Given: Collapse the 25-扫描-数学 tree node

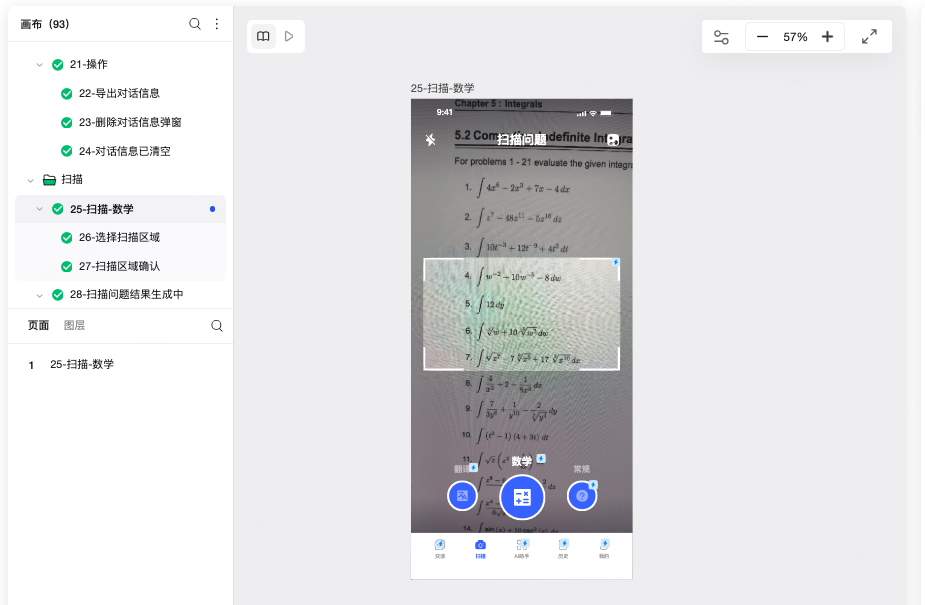Looking at the screenshot, I should click(x=40, y=209).
